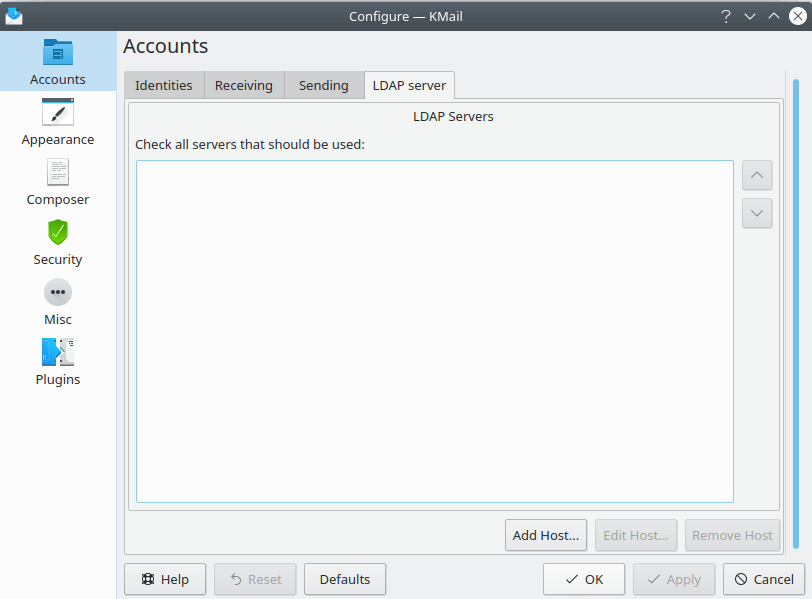812x599 pixels.
Task: Apply the current settings
Action: (673, 579)
